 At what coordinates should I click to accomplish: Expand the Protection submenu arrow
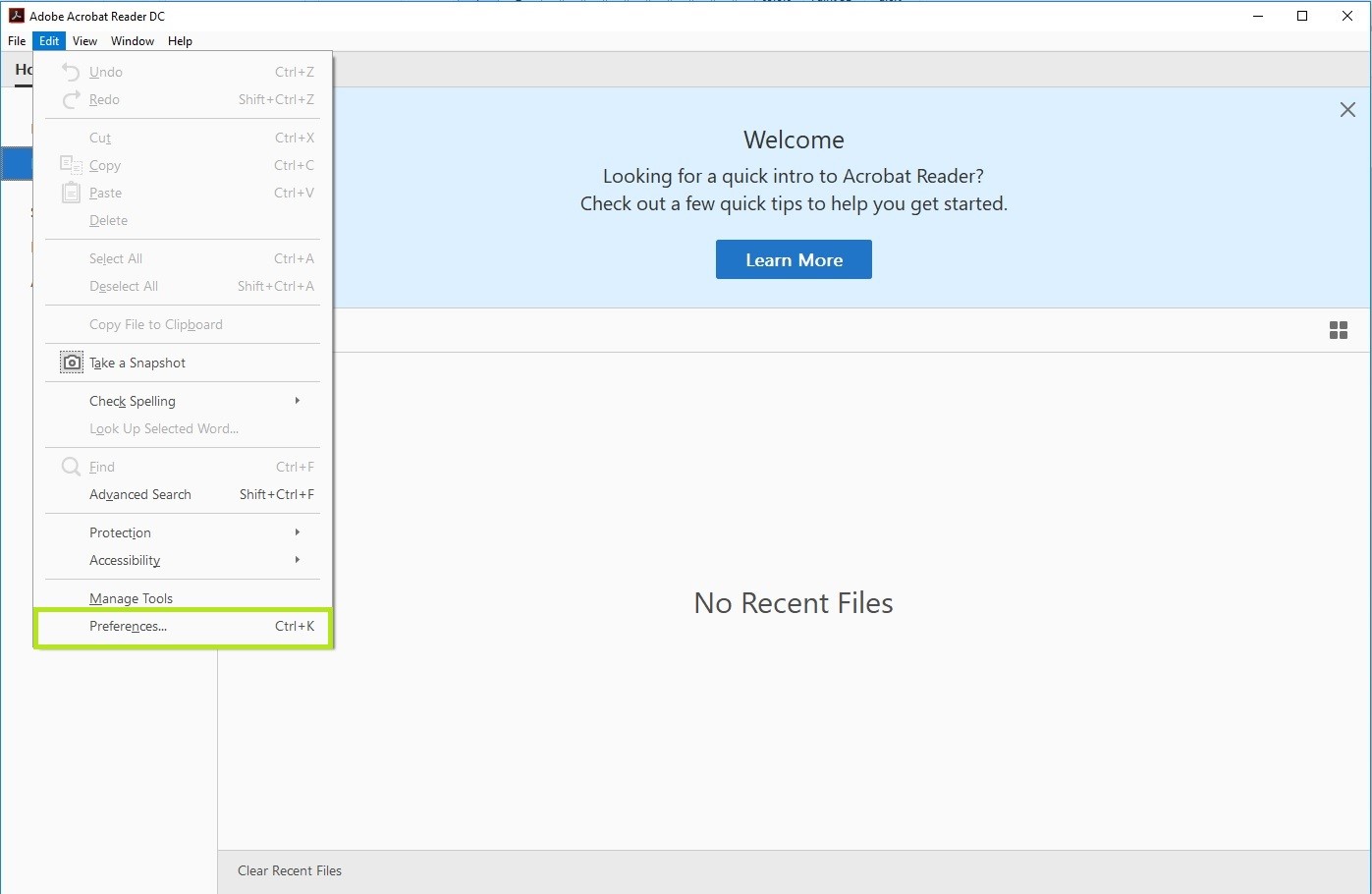coord(298,532)
